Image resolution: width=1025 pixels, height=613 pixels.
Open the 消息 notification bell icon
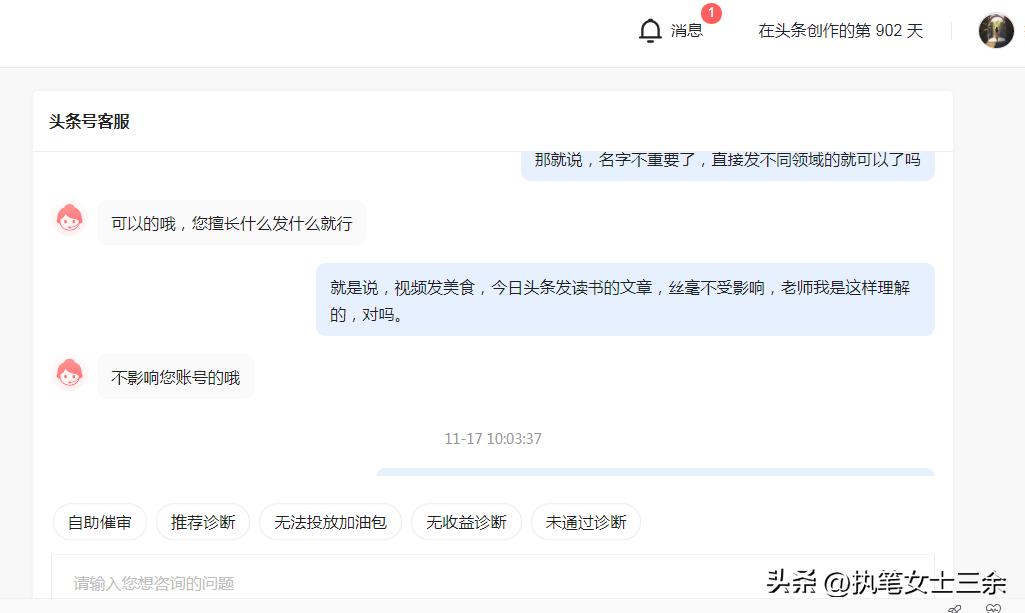[x=649, y=29]
